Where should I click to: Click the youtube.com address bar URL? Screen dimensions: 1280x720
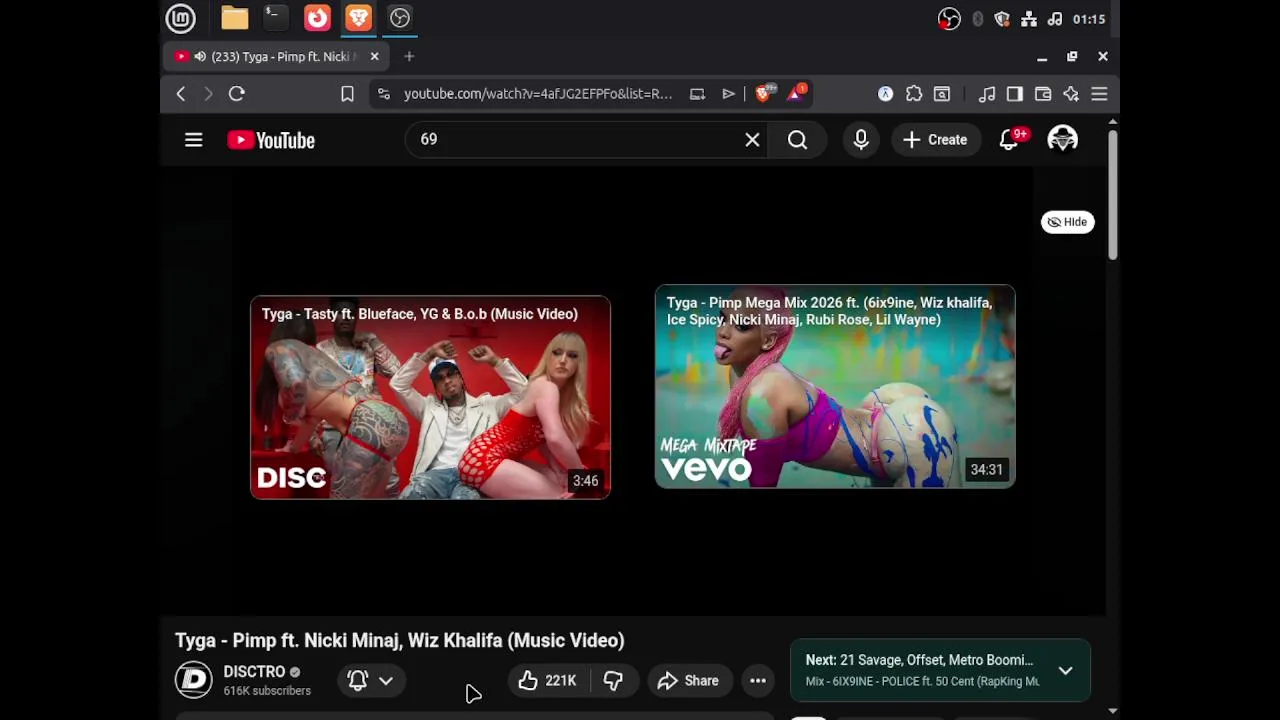click(x=538, y=94)
